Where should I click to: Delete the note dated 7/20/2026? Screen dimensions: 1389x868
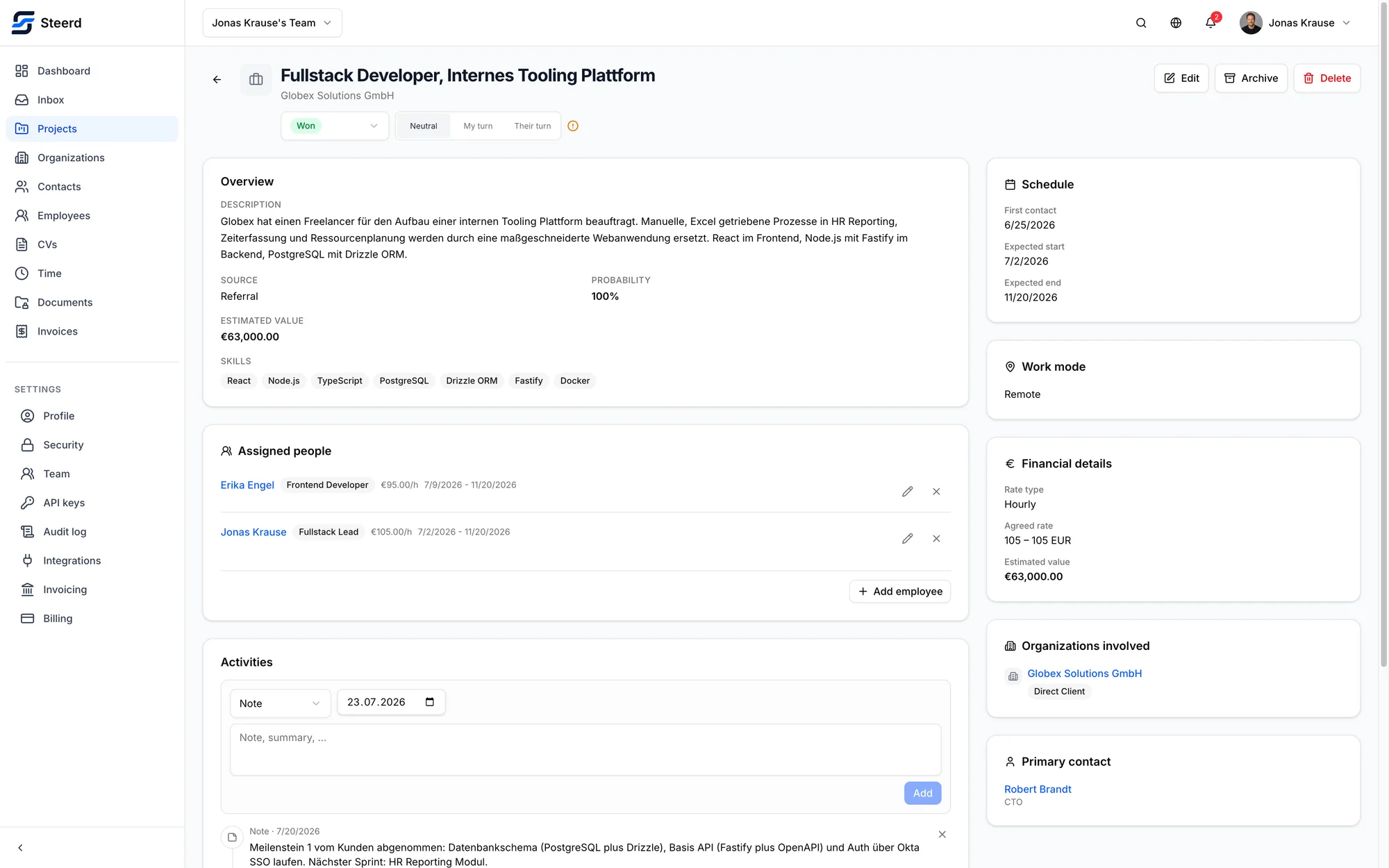tap(942, 835)
